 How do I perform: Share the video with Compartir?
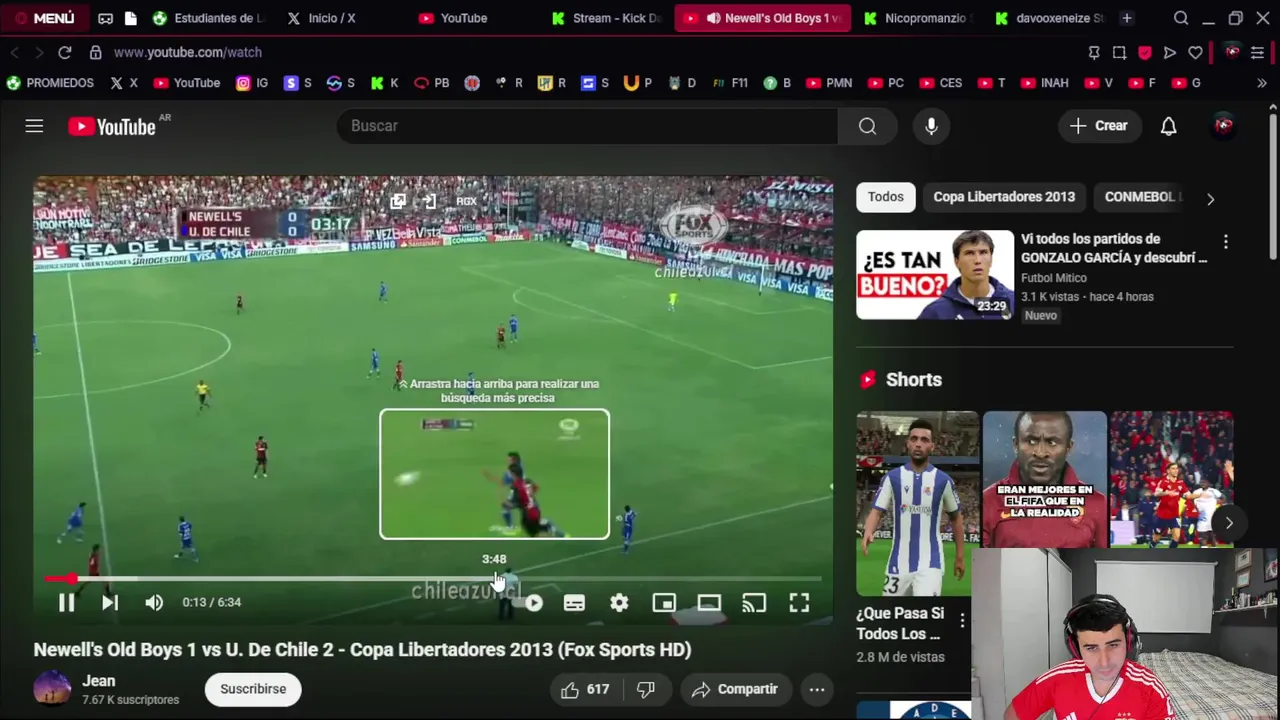pos(735,689)
